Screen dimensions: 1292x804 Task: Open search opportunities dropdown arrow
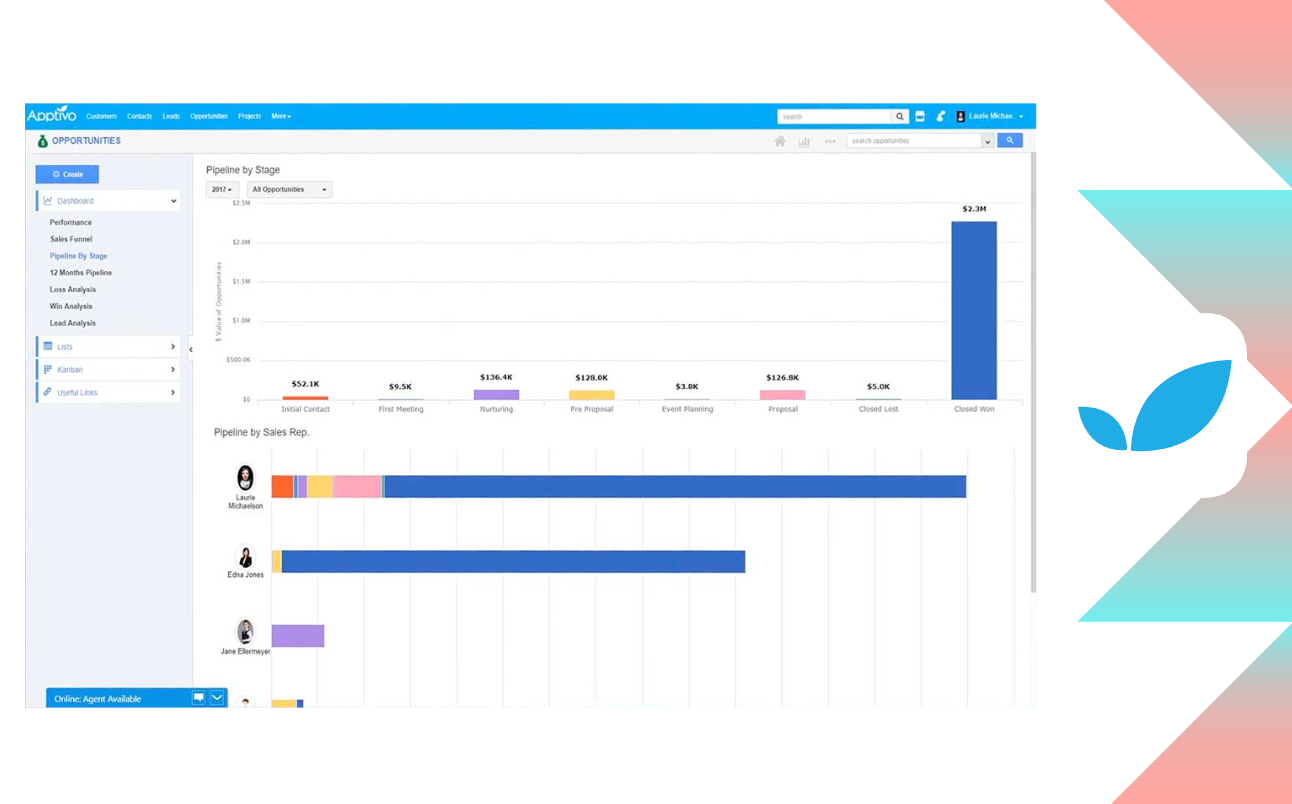tap(988, 141)
